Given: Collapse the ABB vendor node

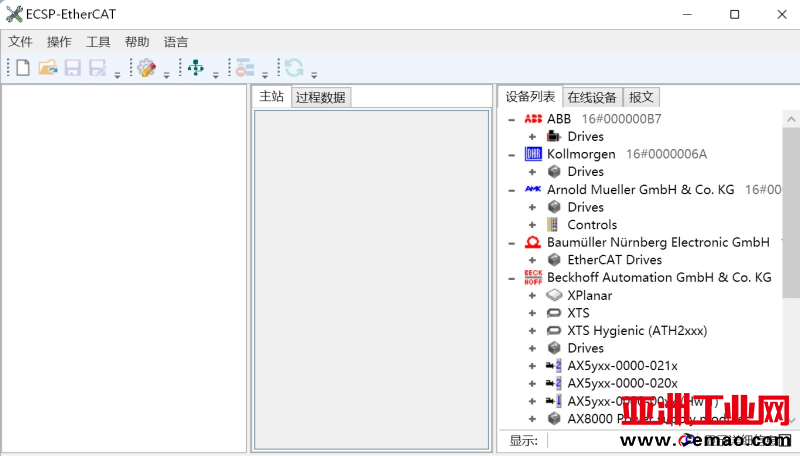Looking at the screenshot, I should tap(512, 119).
